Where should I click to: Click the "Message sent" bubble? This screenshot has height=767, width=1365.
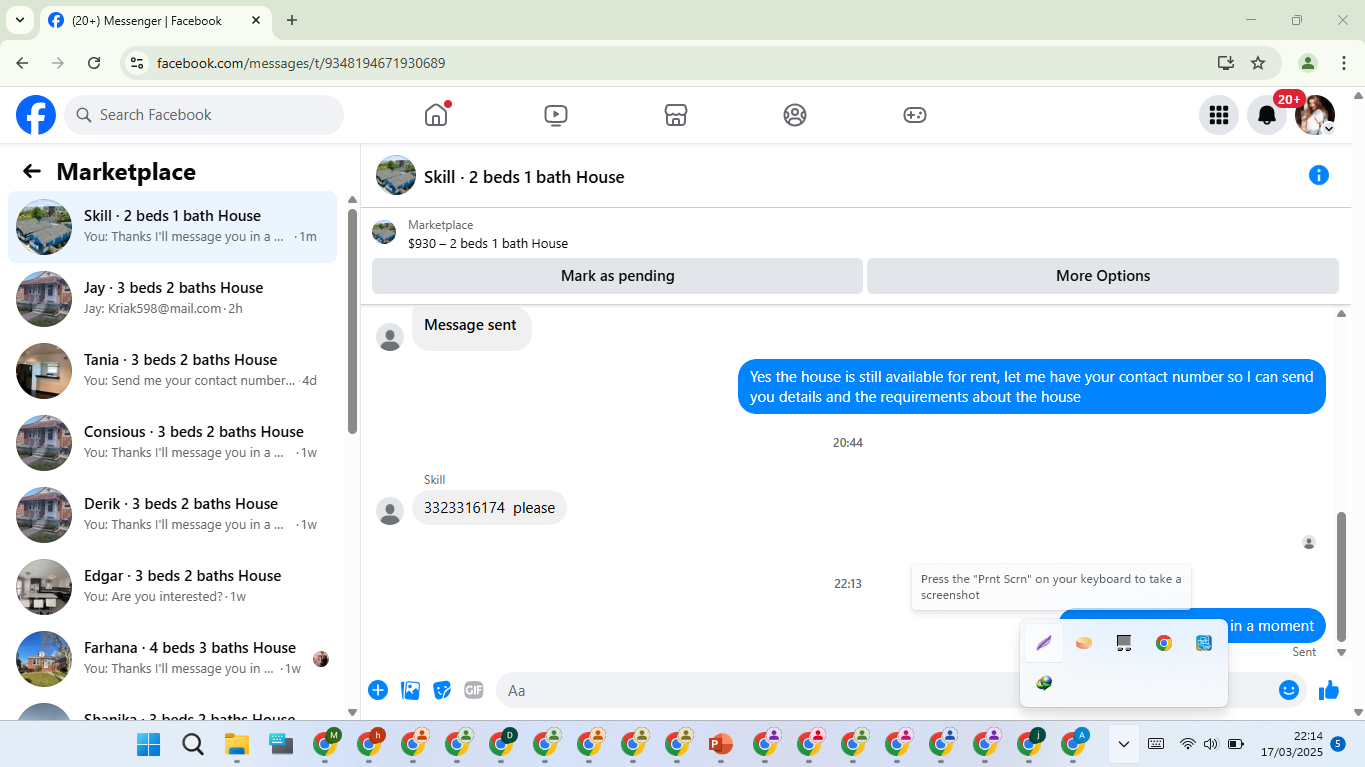click(x=471, y=326)
